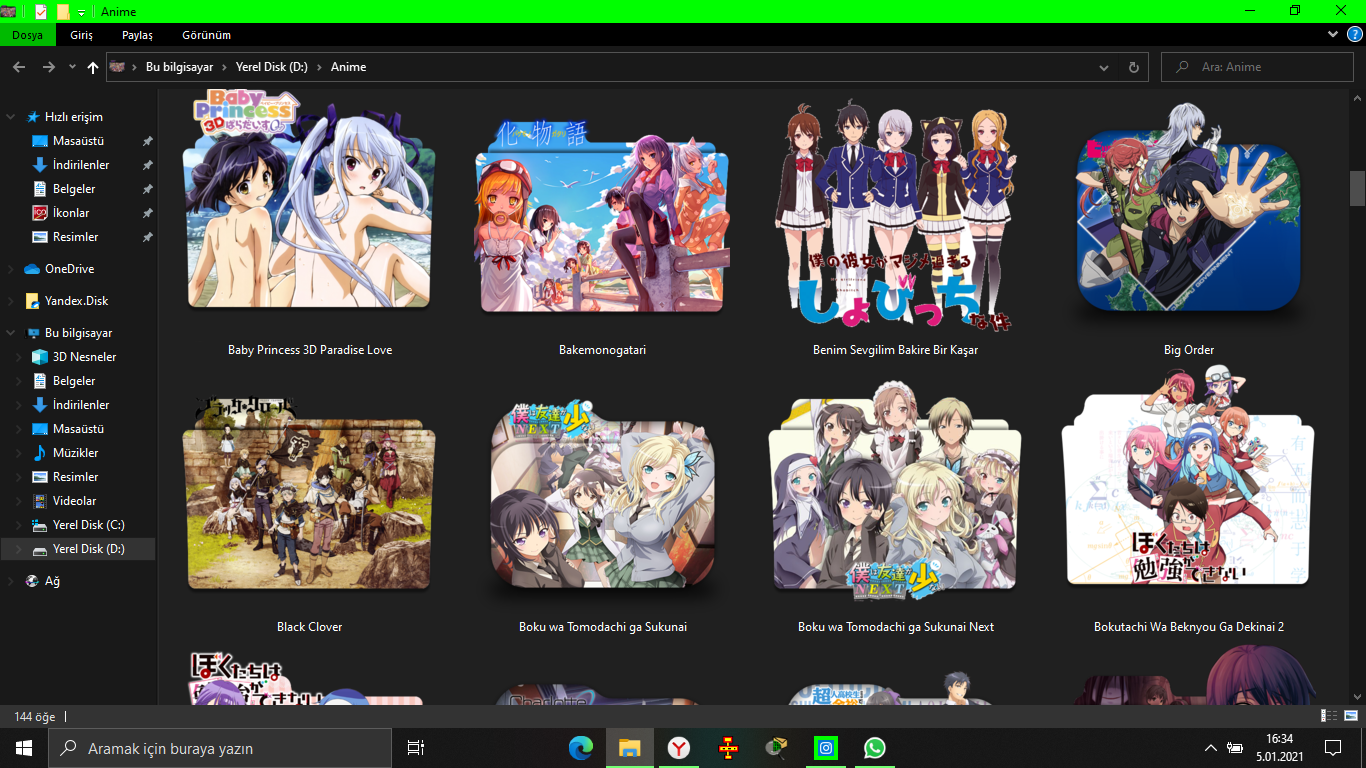The height and width of the screenshot is (768, 1366).
Task: Click the scrollbar down arrow
Action: pos(1357,696)
